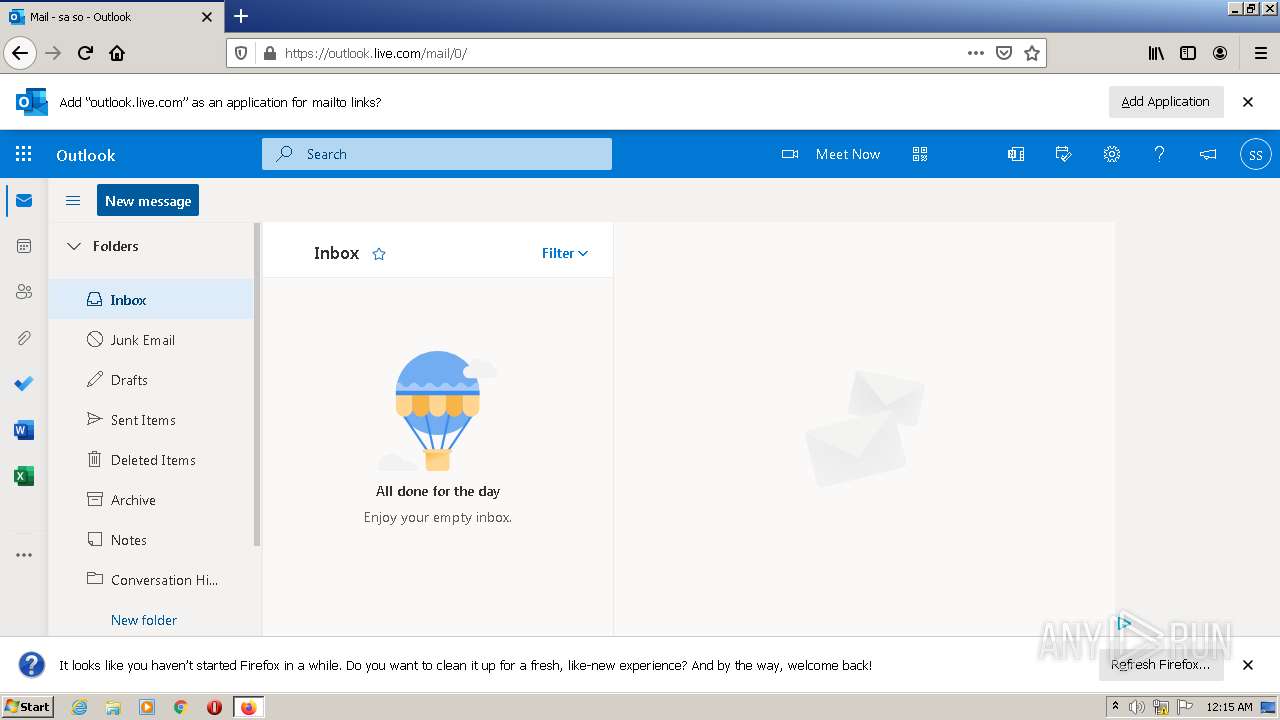Screen dimensions: 1280x720
Task: Dismiss the mailto application notification bar
Action: coord(1248,102)
